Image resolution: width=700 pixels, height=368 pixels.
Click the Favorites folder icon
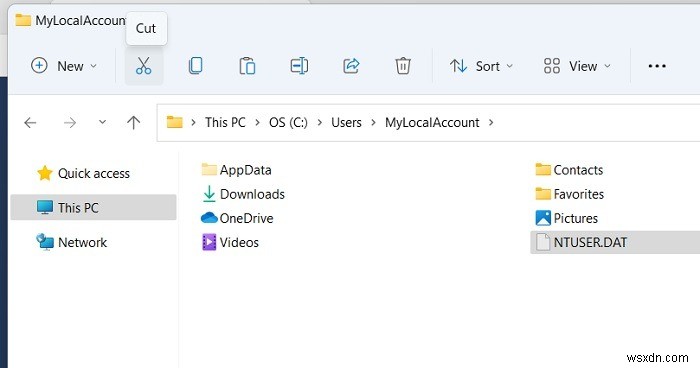[x=543, y=194]
